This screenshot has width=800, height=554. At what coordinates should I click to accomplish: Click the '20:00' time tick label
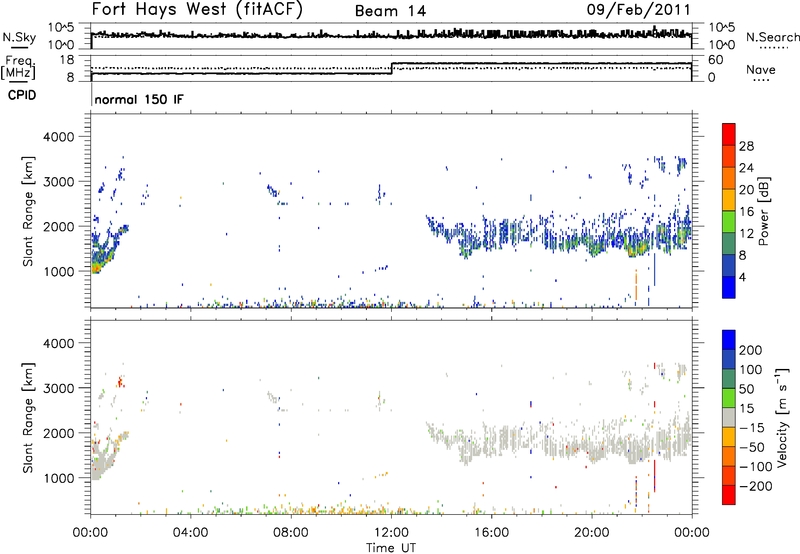(591, 532)
